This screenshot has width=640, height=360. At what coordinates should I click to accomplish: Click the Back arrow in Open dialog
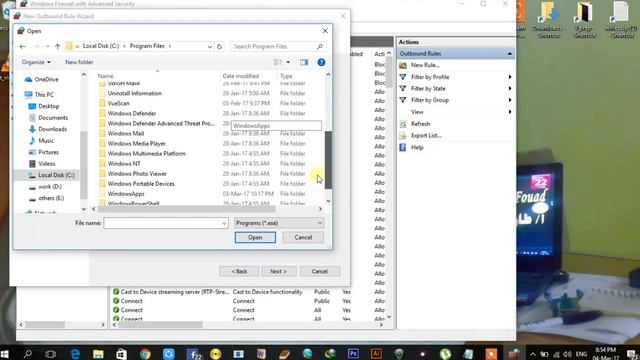[x=22, y=47]
